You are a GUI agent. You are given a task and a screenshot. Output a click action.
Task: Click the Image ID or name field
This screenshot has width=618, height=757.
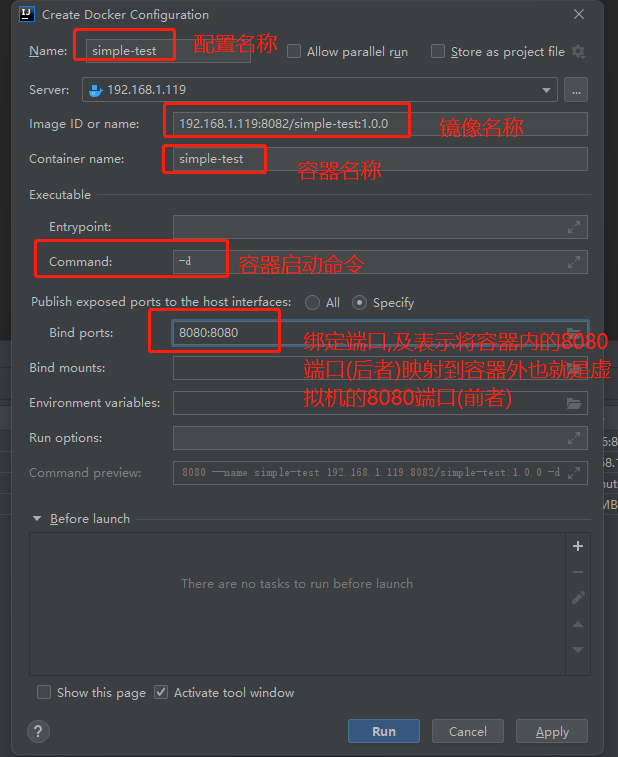tap(380, 124)
